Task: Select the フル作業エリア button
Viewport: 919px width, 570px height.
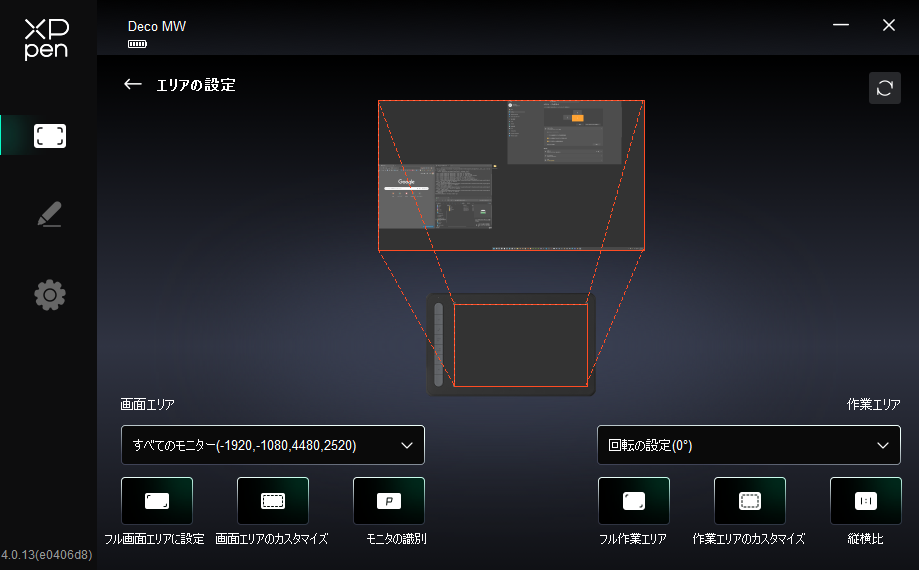Action: [x=633, y=501]
